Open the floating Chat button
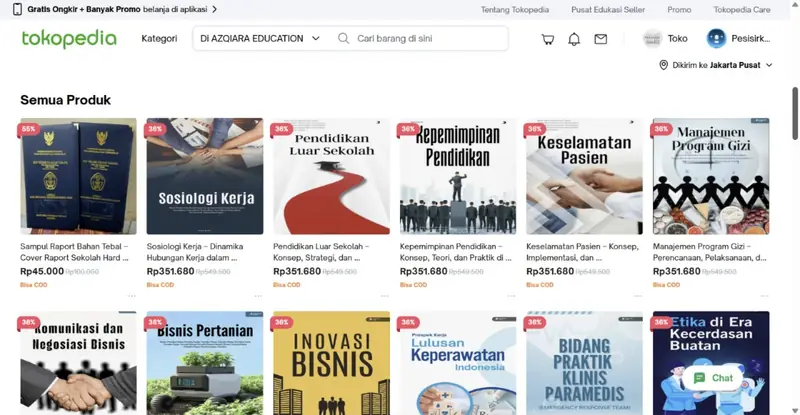The width and height of the screenshot is (800, 415). pos(713,378)
